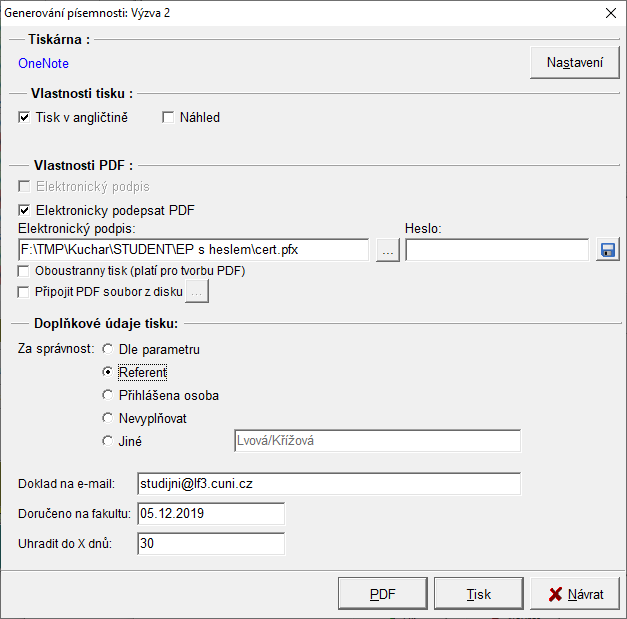Pick the Nevyplňovat radio button
This screenshot has width=627, height=619.
(108, 418)
